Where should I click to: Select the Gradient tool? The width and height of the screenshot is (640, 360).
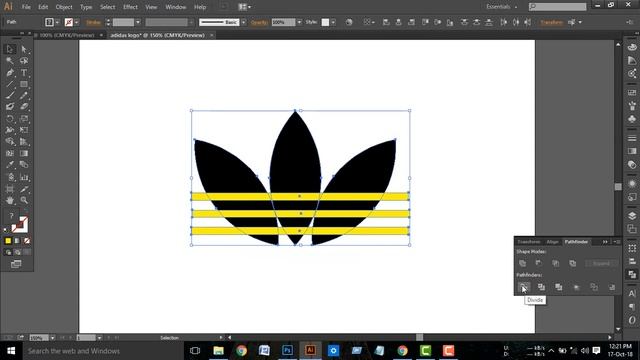tap(24, 153)
